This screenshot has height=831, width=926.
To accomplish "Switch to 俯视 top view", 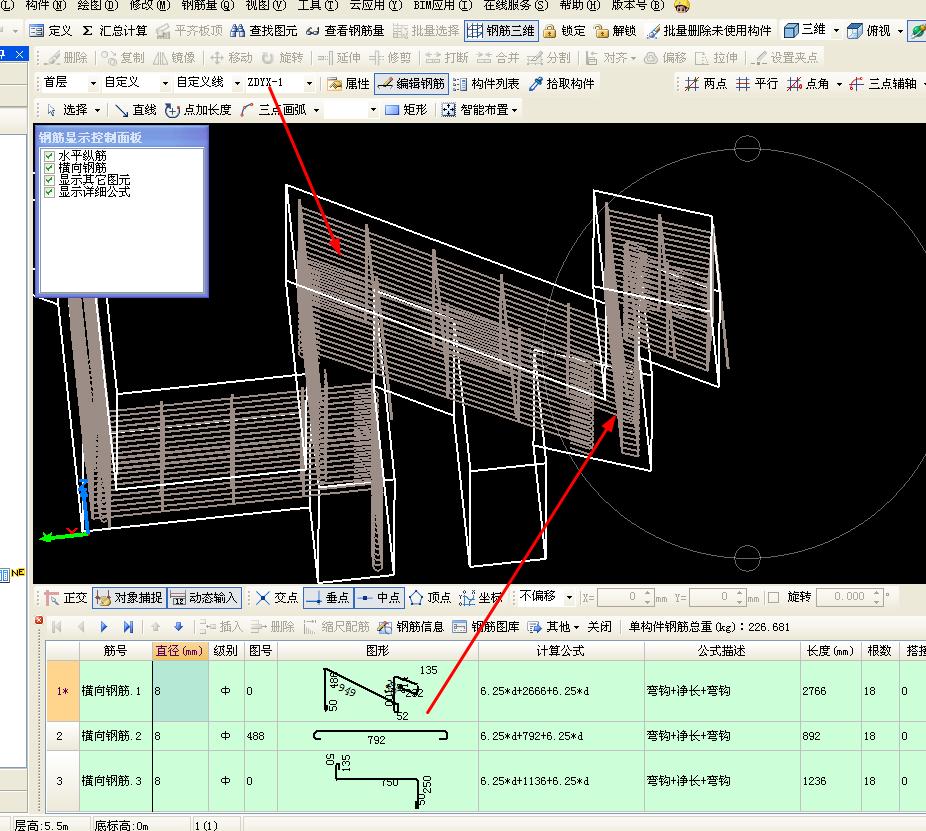I will tap(868, 30).
